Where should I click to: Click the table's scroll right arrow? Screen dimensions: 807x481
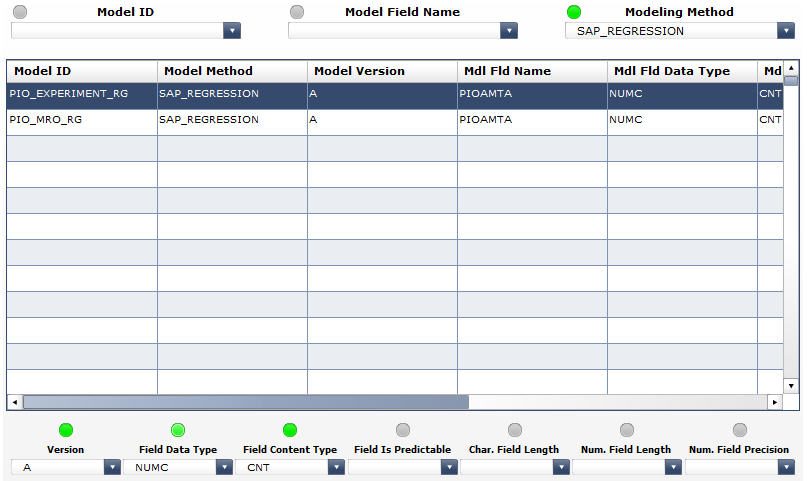(x=775, y=402)
